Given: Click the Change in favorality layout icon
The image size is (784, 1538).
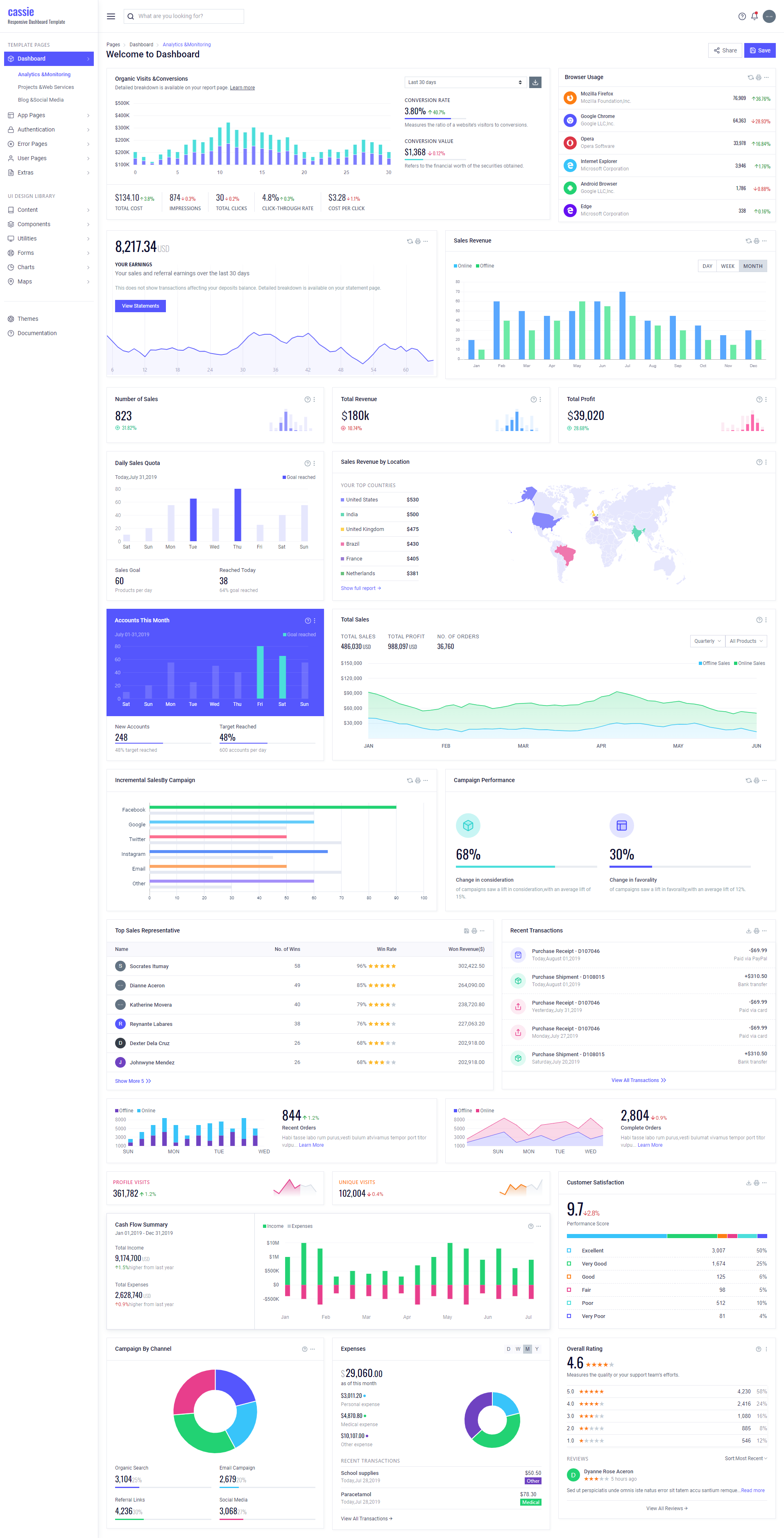Looking at the screenshot, I should click(x=621, y=825).
